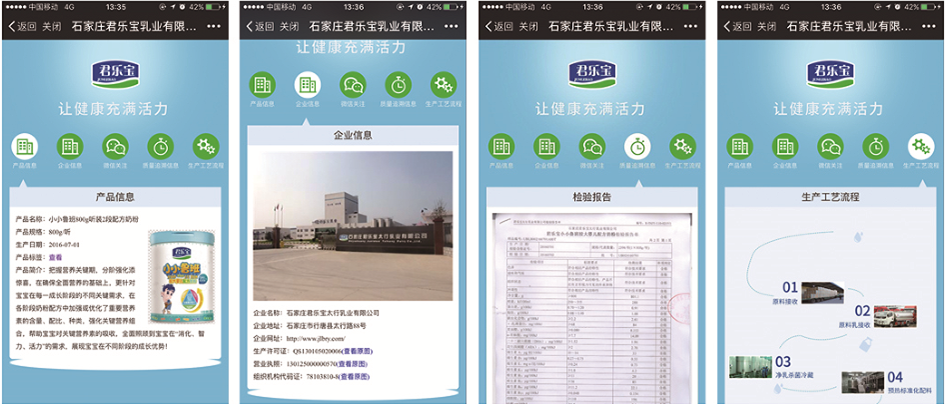The height and width of the screenshot is (404, 946).
Task: Tap 质量追溯信息 icon on the 企业信息 panel screen
Action: tap(398, 85)
